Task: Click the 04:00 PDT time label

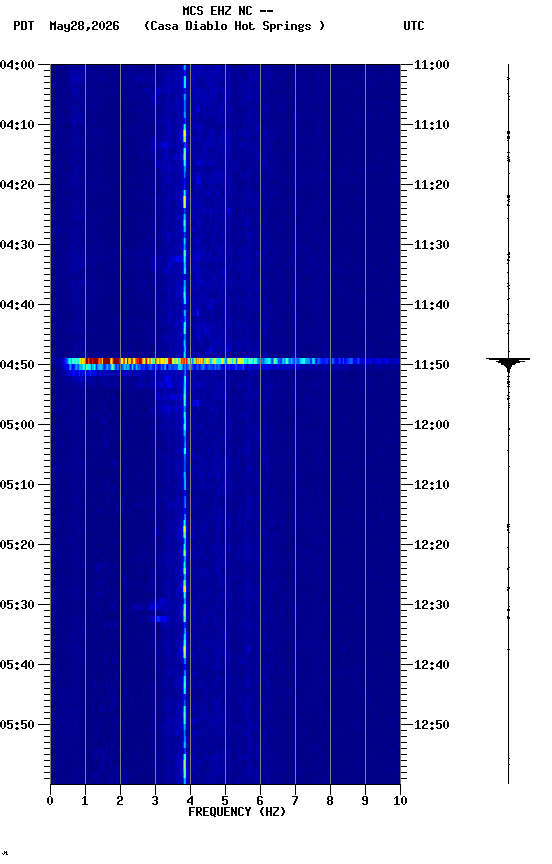Action: coord(17,65)
